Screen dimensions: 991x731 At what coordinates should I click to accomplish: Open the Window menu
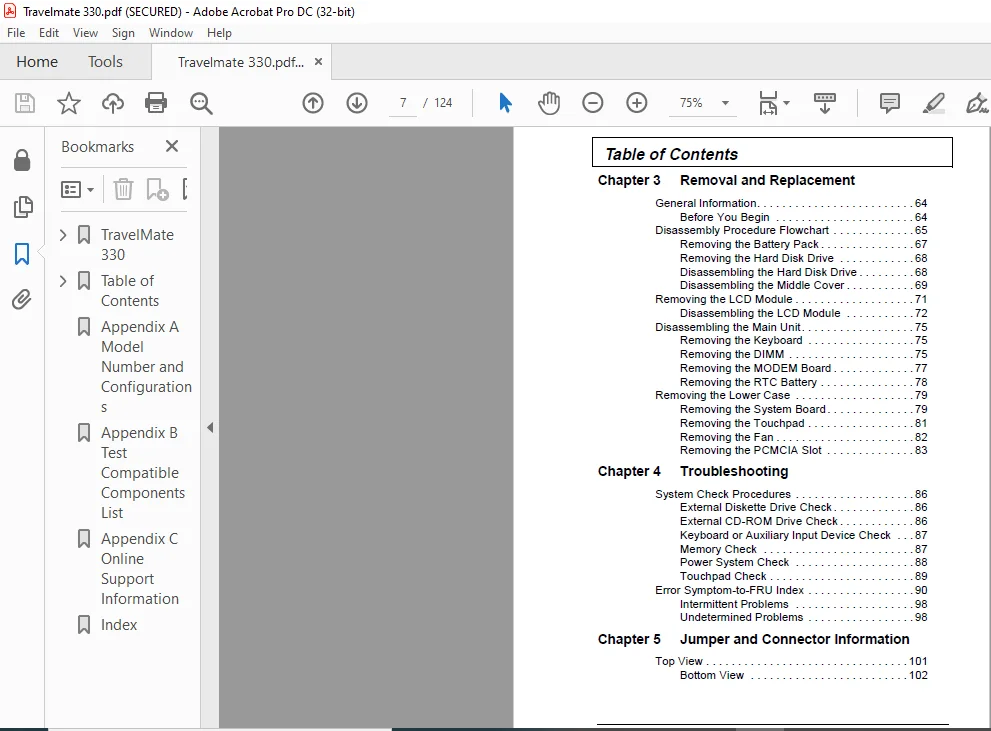pos(171,33)
